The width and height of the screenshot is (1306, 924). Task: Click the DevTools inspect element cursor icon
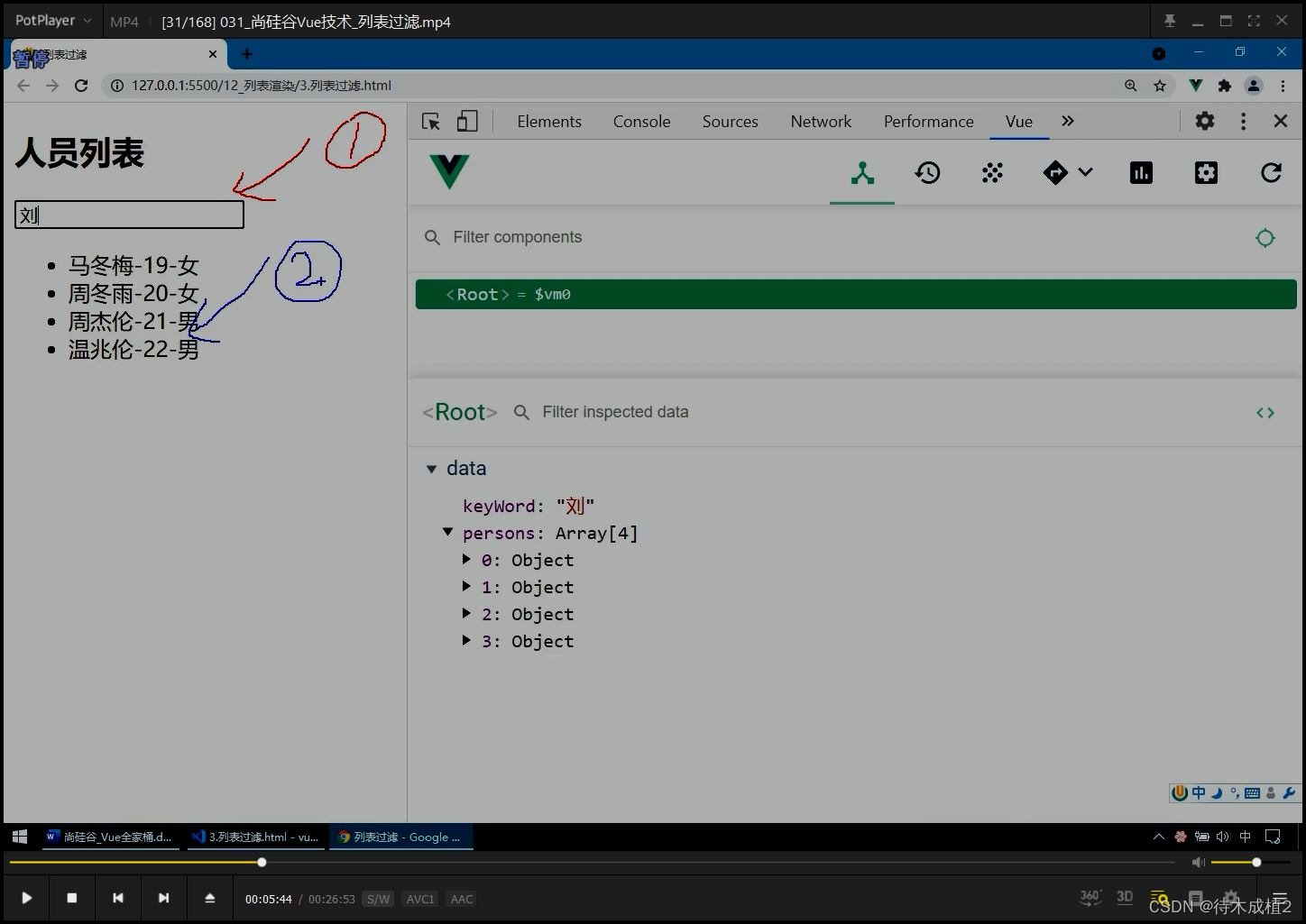coord(431,122)
